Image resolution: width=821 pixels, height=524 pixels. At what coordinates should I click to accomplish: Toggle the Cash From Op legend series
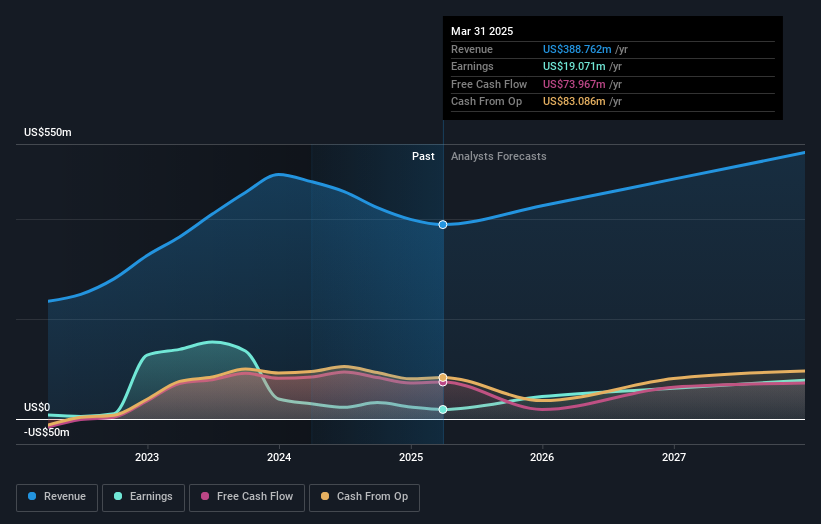click(x=364, y=497)
